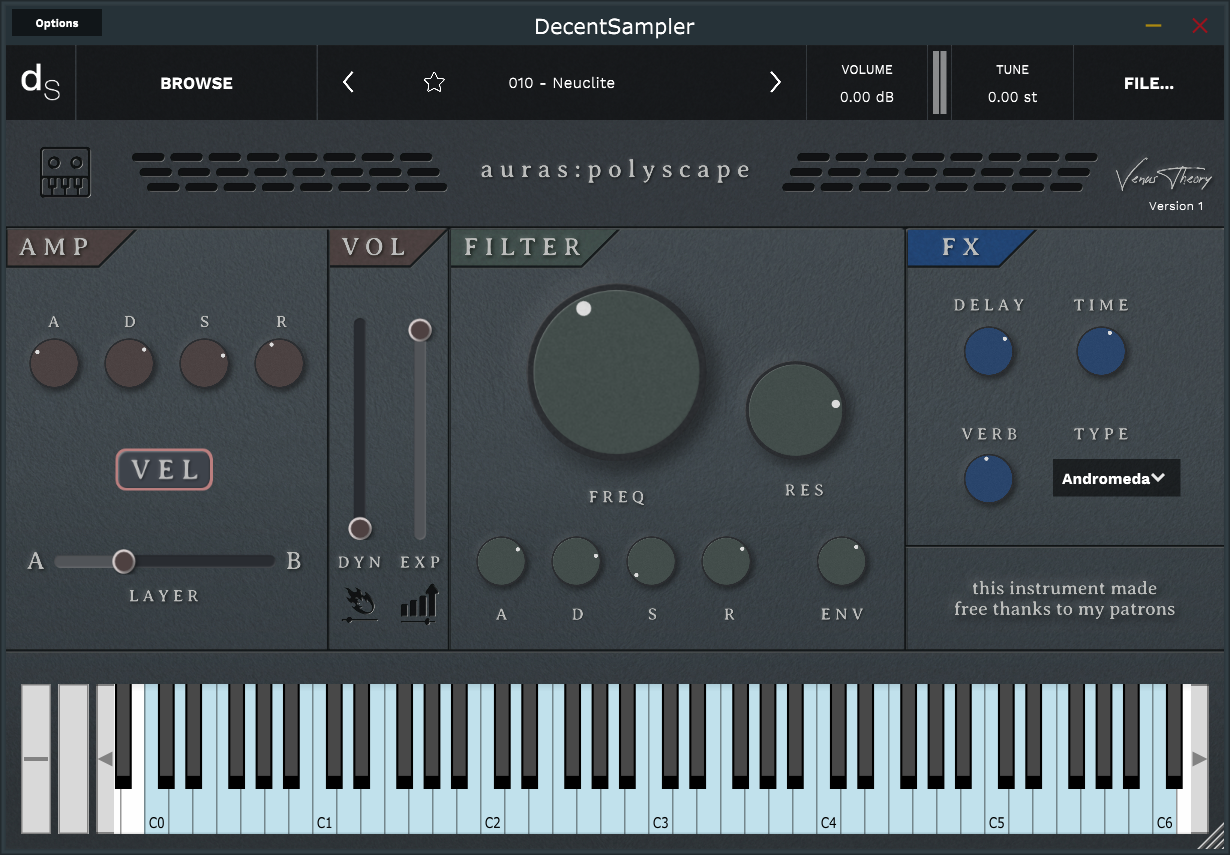Click the DecentSampler dS logo icon
Viewport: 1230px width, 855px height.
click(41, 83)
